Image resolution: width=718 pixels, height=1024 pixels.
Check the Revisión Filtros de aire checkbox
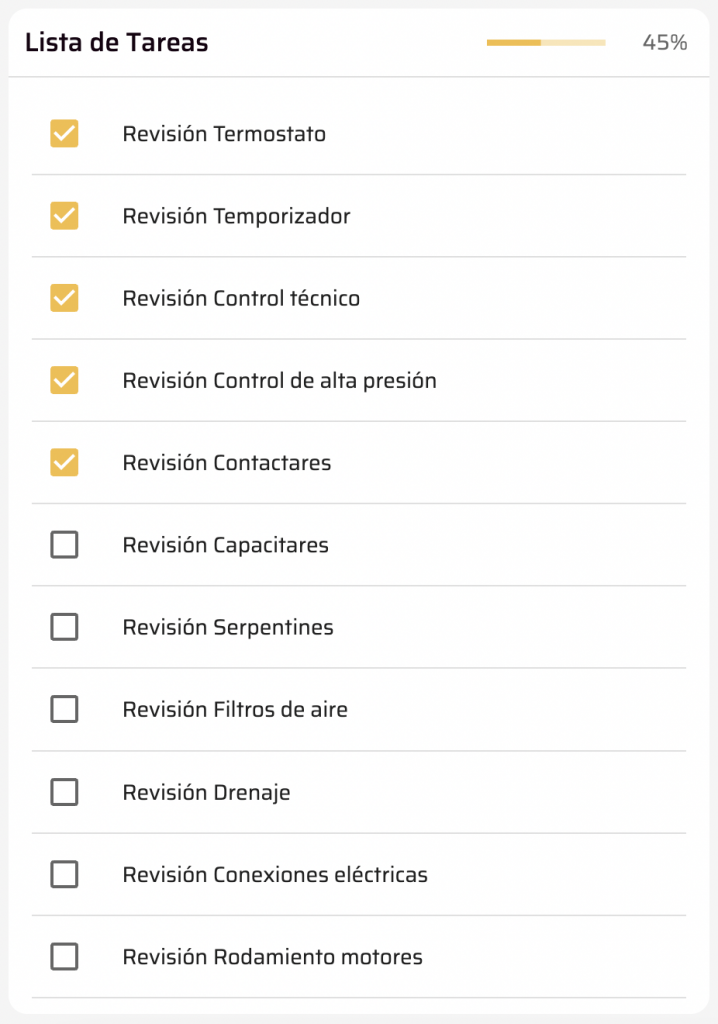[64, 709]
